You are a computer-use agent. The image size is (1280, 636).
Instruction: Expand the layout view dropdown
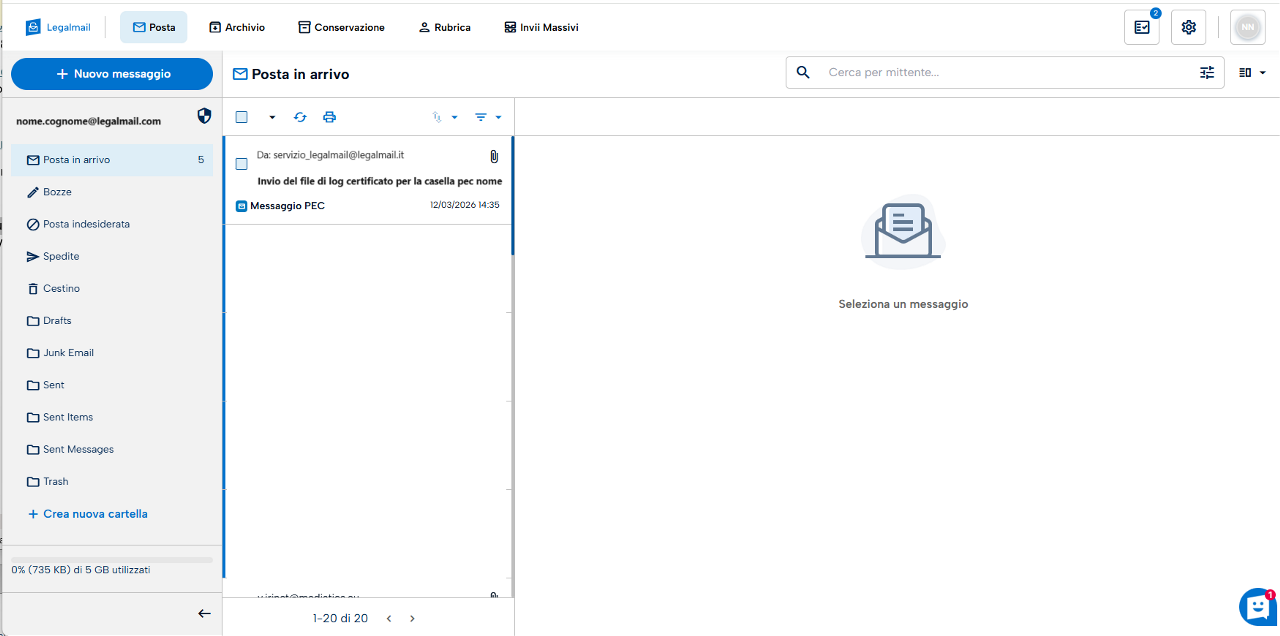tap(1252, 72)
